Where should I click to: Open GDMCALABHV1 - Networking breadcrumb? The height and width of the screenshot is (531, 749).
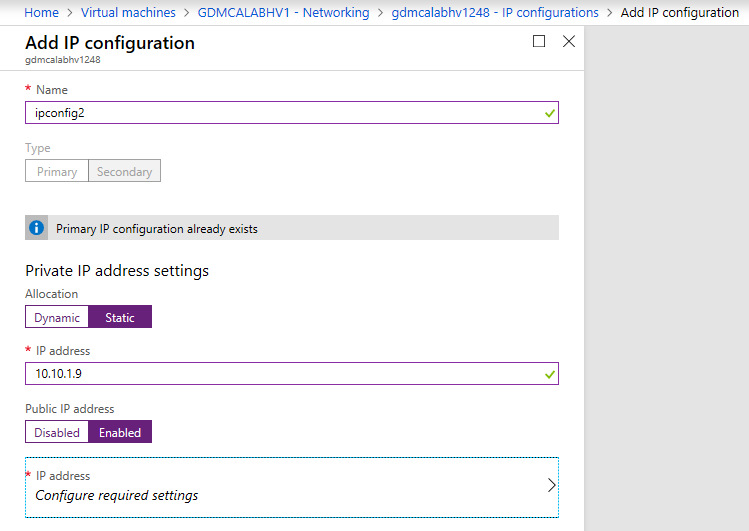pyautogui.click(x=283, y=12)
